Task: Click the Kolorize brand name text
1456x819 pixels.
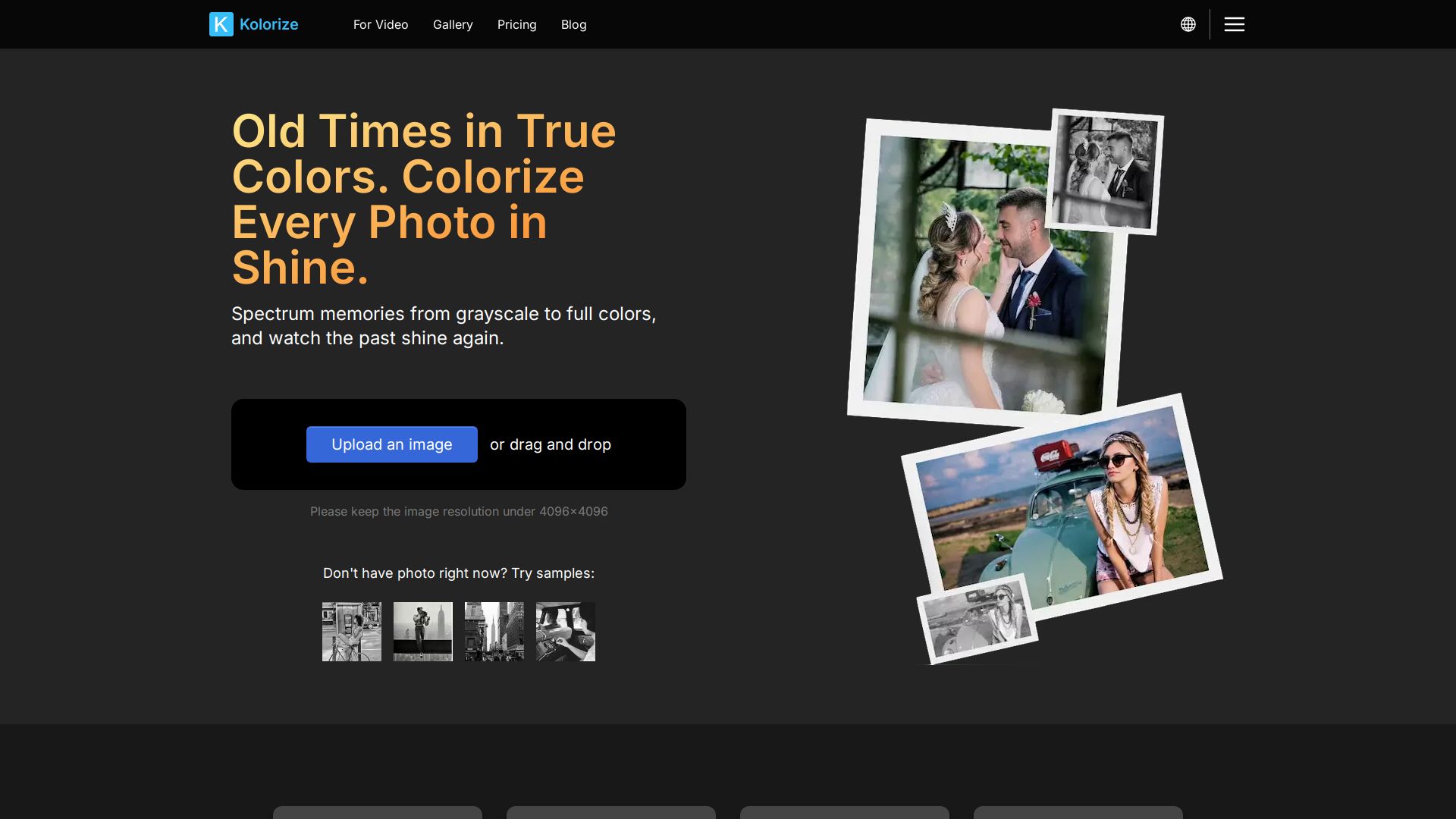Action: [268, 24]
